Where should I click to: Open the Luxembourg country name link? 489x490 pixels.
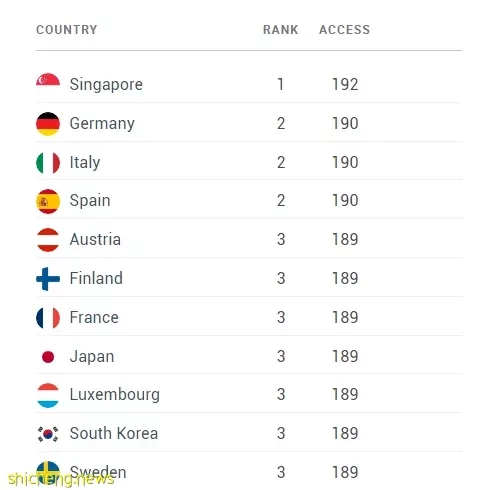click(115, 395)
